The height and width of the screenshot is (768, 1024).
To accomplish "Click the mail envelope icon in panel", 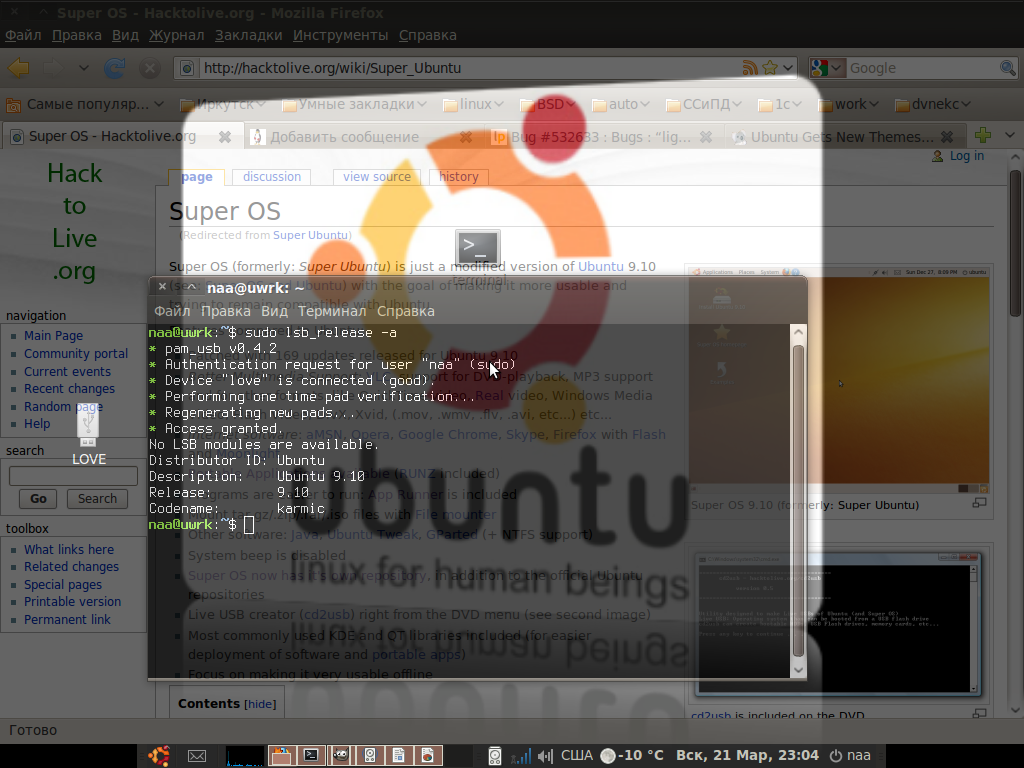I will pos(197,756).
